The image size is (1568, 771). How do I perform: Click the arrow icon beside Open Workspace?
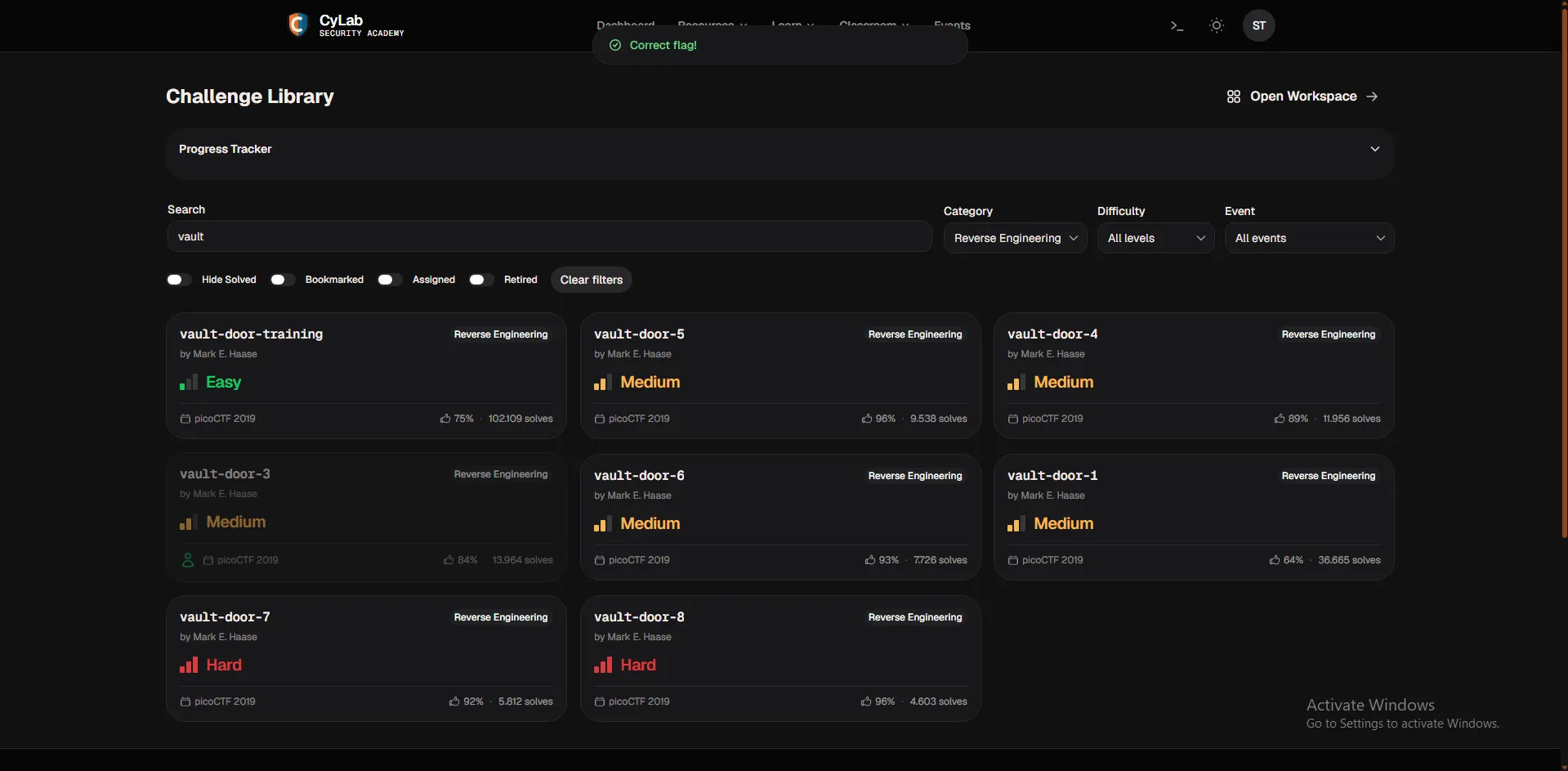tap(1372, 96)
